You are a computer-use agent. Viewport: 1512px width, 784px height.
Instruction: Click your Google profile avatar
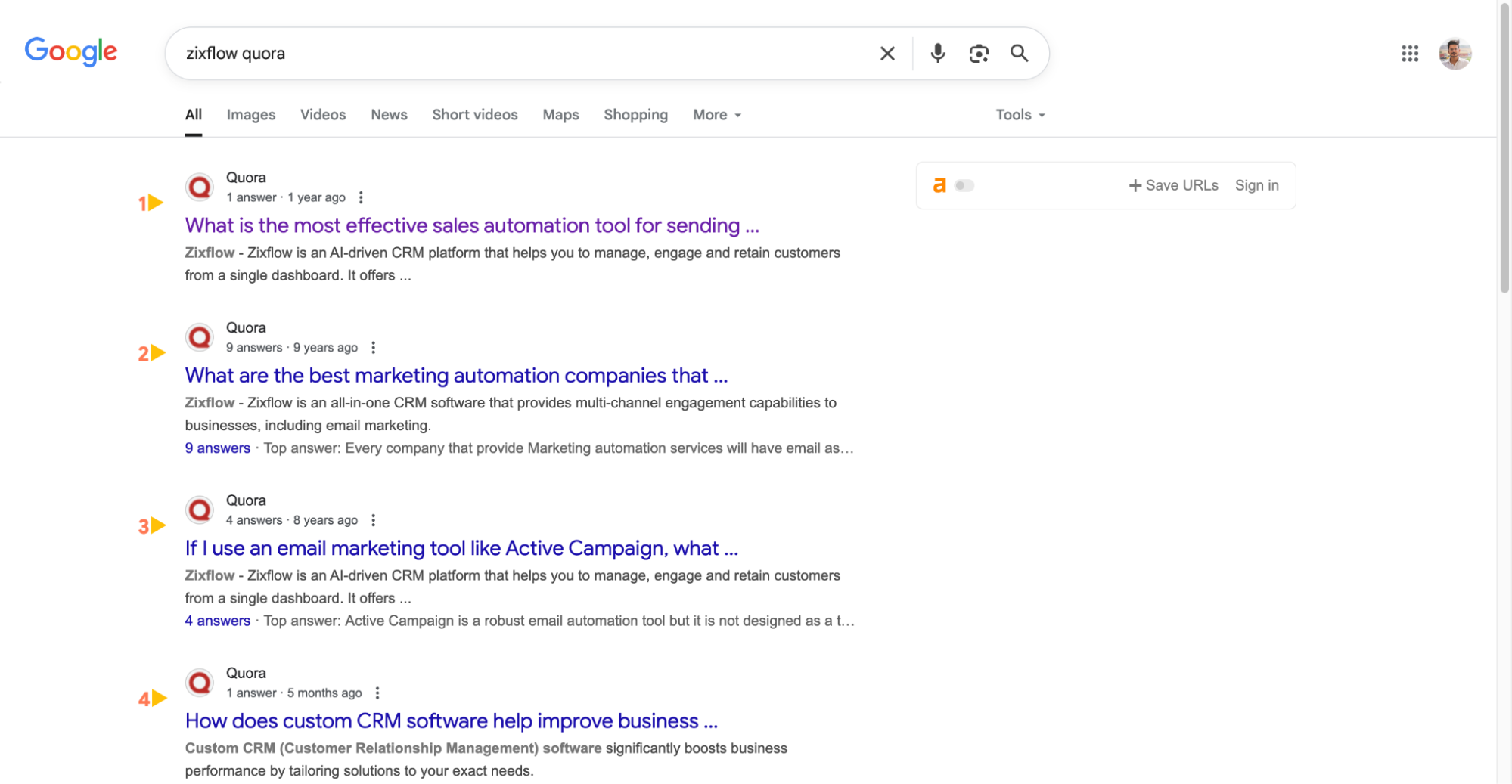tap(1455, 53)
